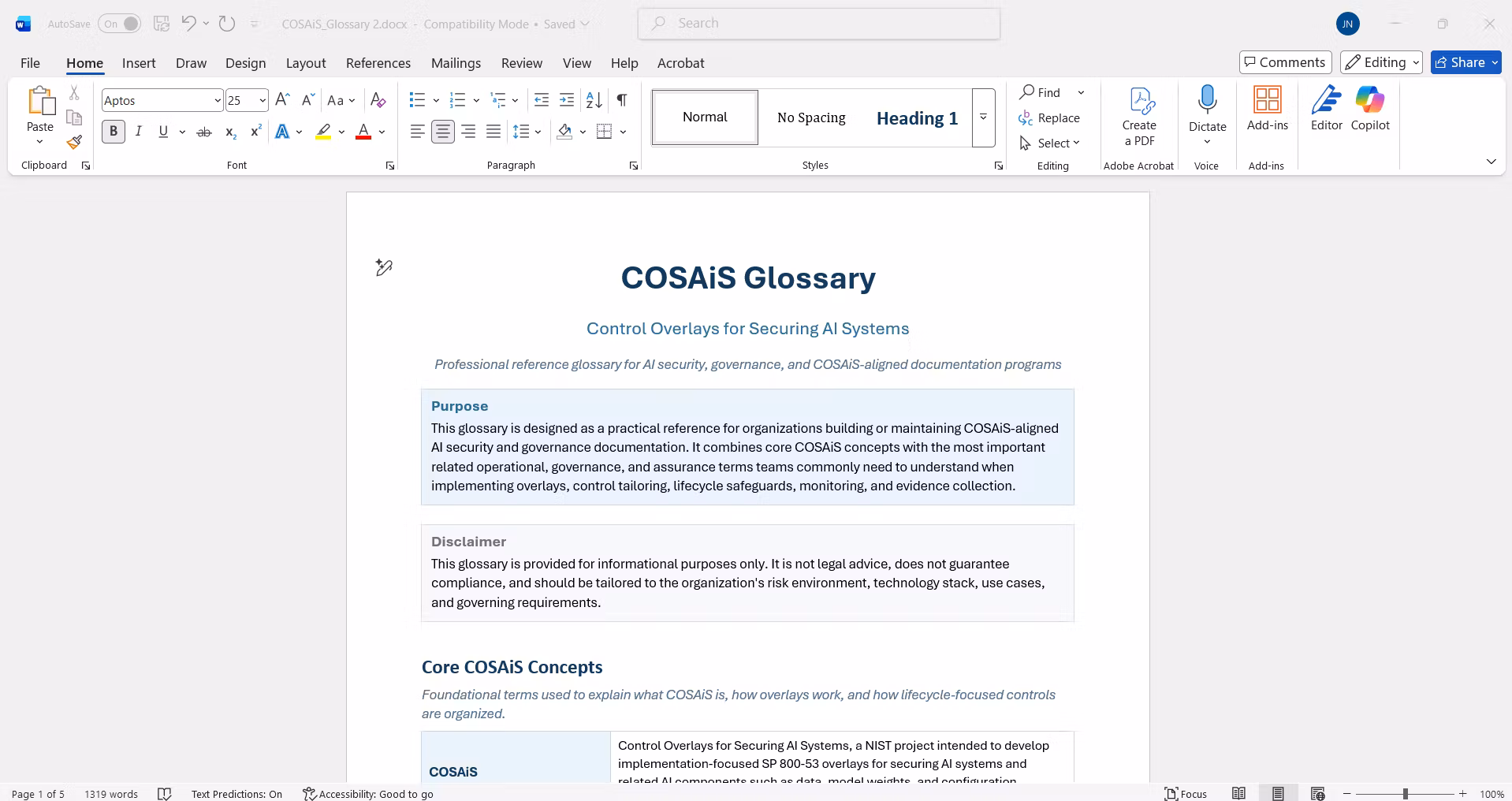Viewport: 1512px width, 801px height.
Task: Sort text with the A-Z sort icon
Action: click(x=594, y=100)
